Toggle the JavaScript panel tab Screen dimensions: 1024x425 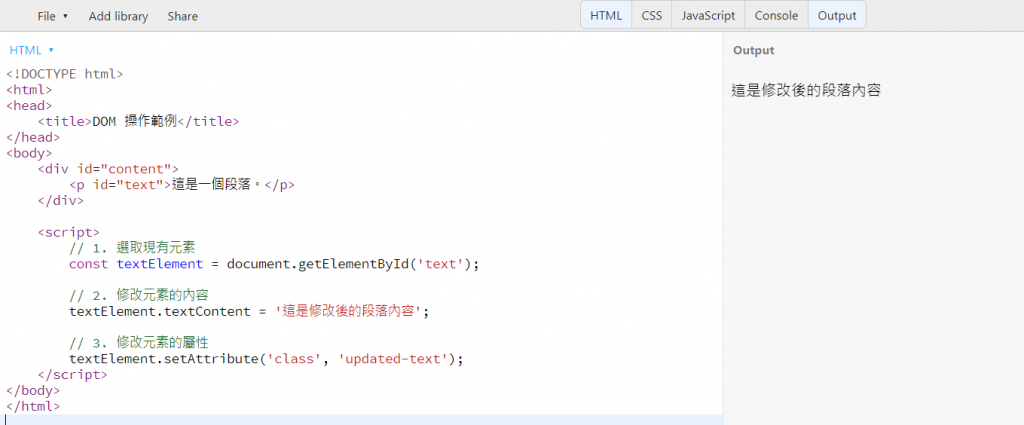coord(709,16)
